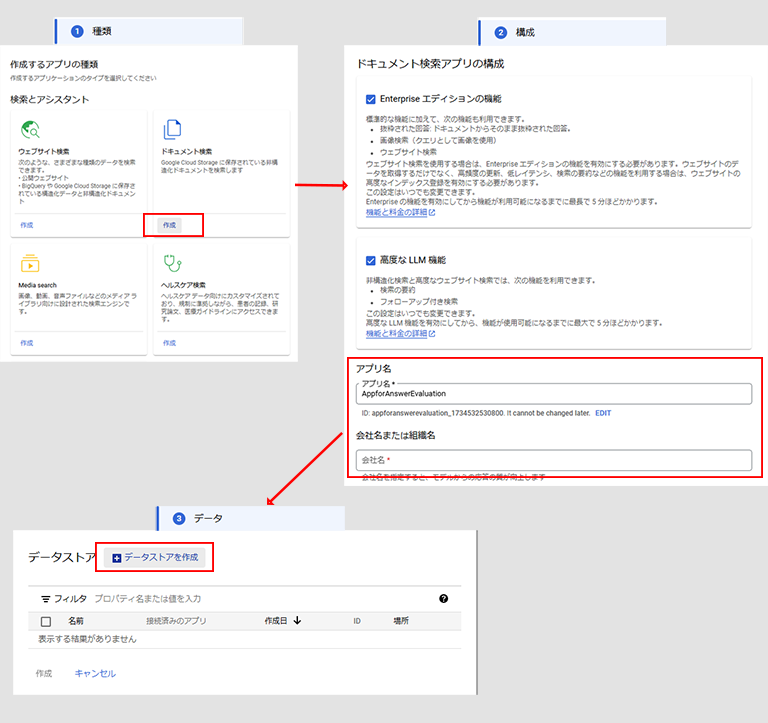Toggle Enterprise エディションの機能 checkbox
This screenshot has height=723, width=768.
tap(371, 99)
